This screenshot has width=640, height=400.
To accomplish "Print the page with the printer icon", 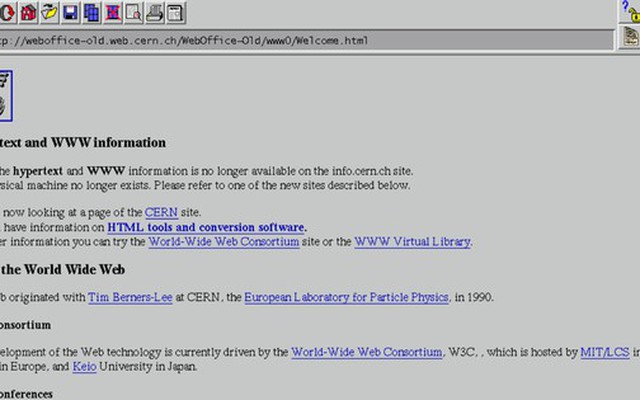I will coord(154,13).
